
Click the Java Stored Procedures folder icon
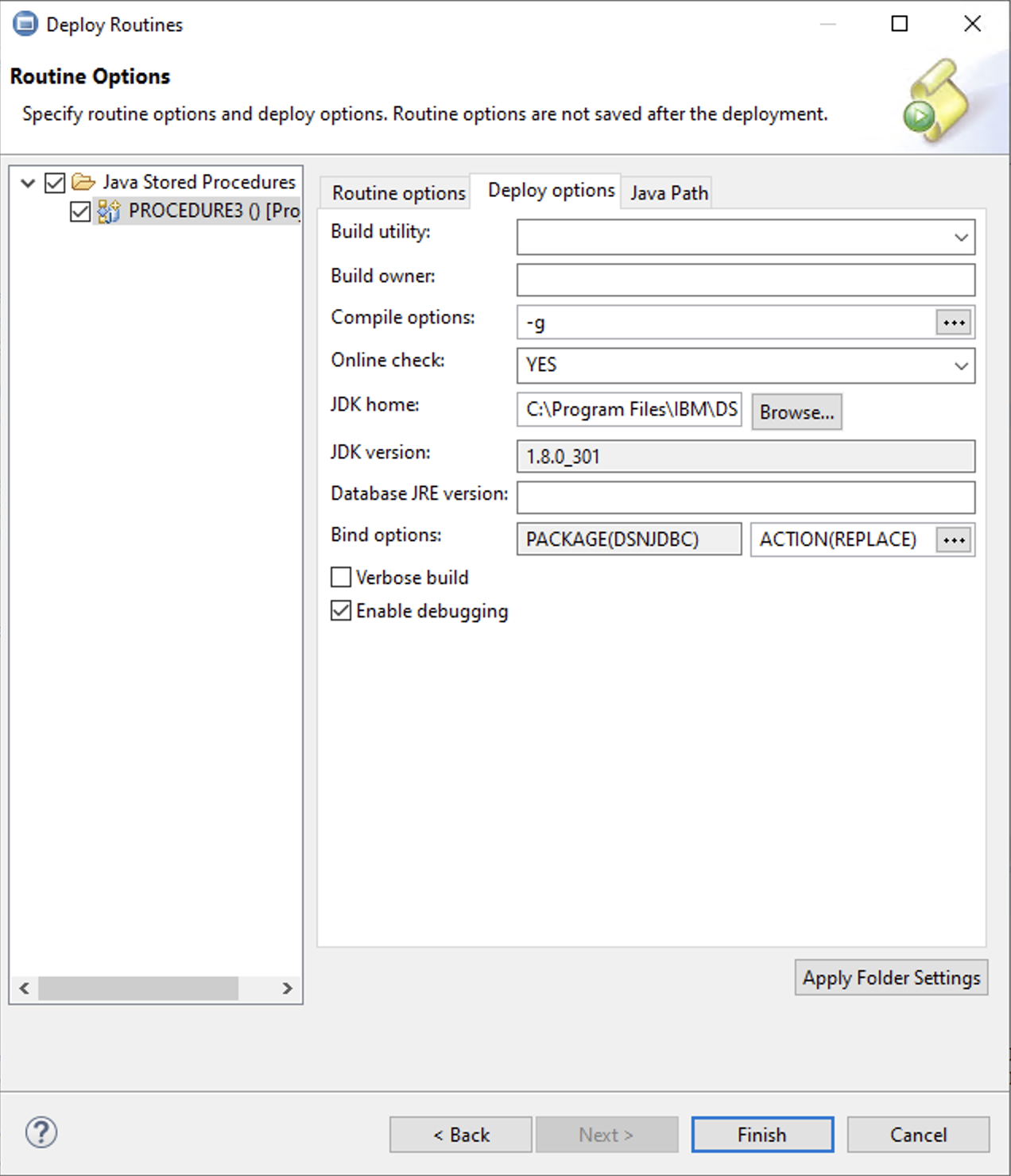(83, 183)
